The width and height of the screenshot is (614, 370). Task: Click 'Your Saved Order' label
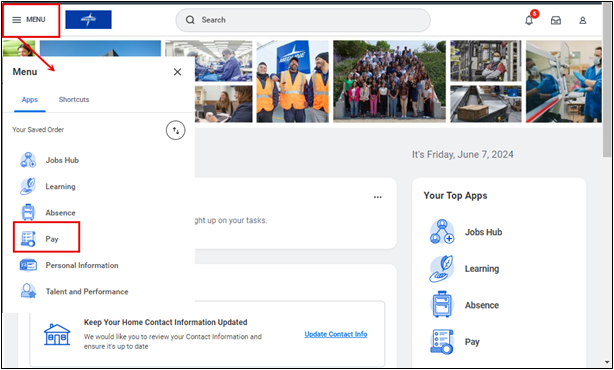(38, 130)
